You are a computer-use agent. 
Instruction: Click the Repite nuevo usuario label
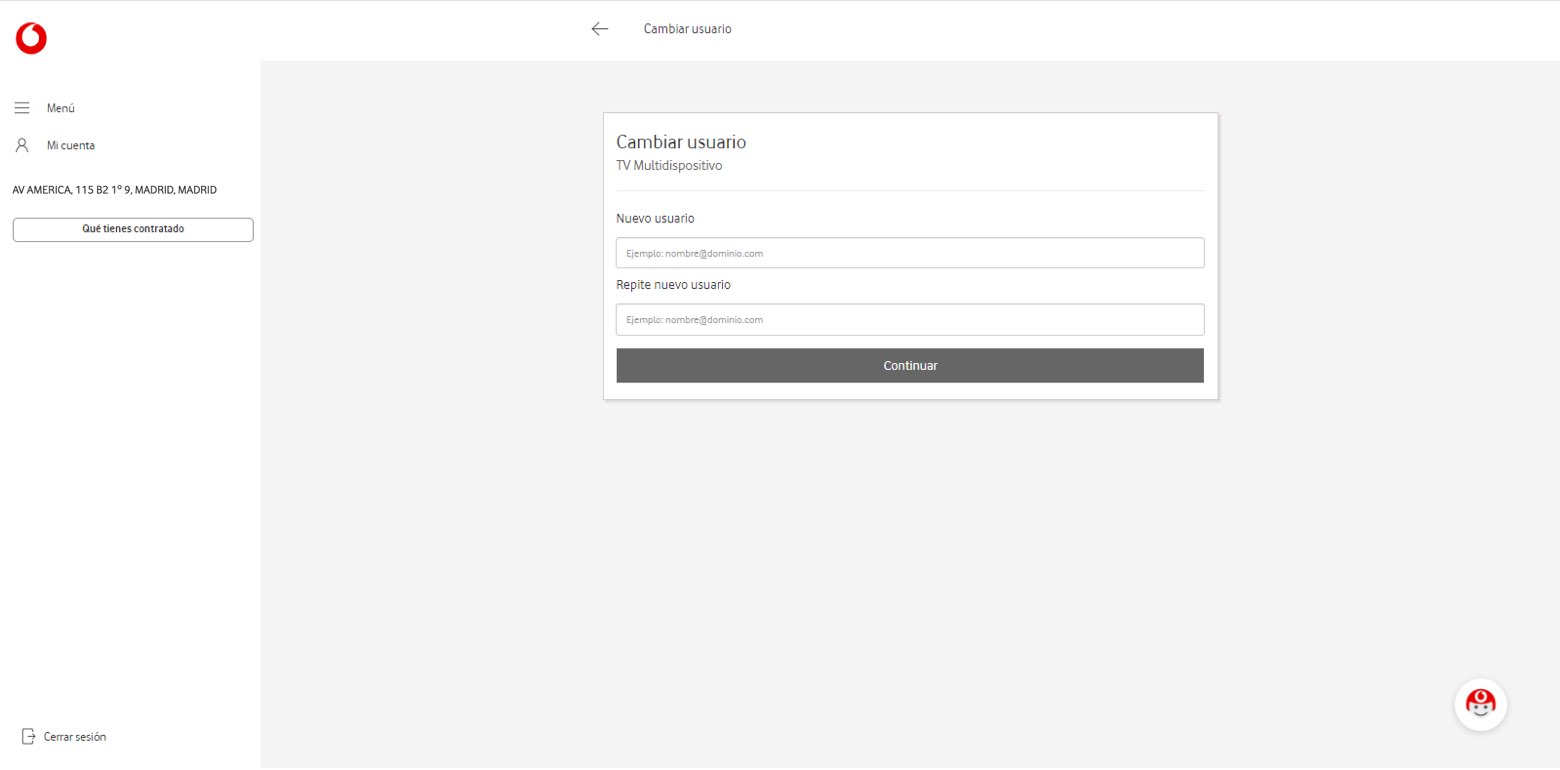[673, 285]
